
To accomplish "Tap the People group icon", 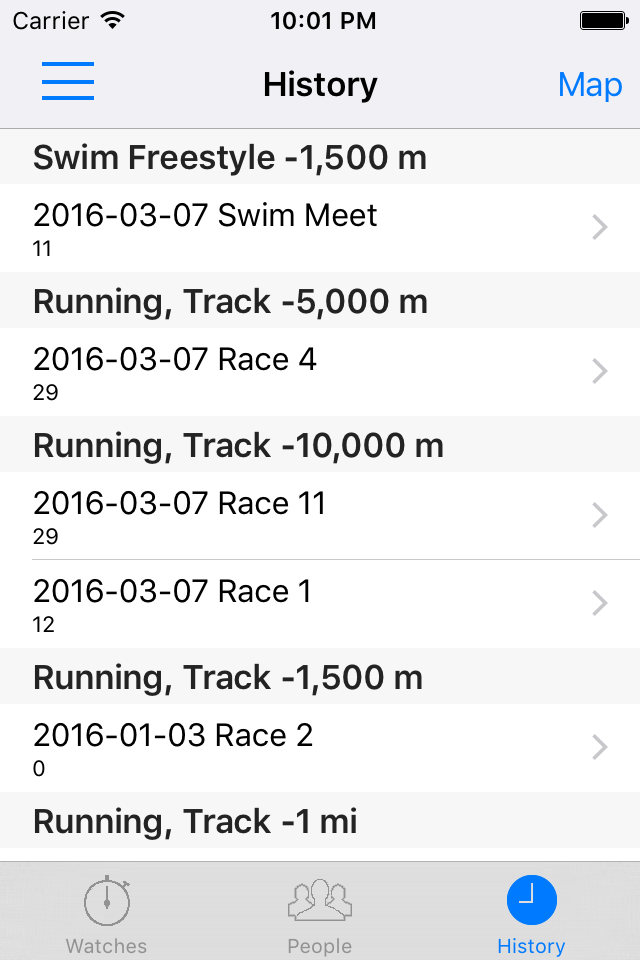I will pyautogui.click(x=320, y=900).
